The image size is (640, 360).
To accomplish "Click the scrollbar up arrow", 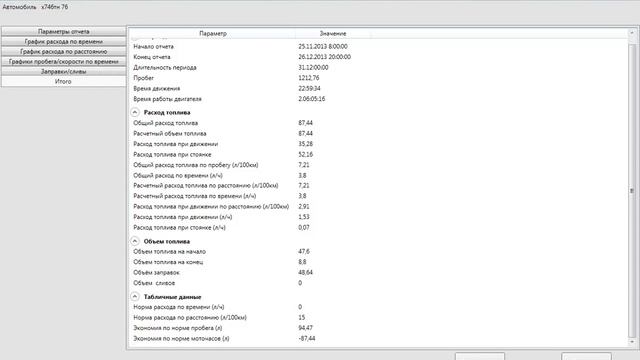I will click(632, 33).
